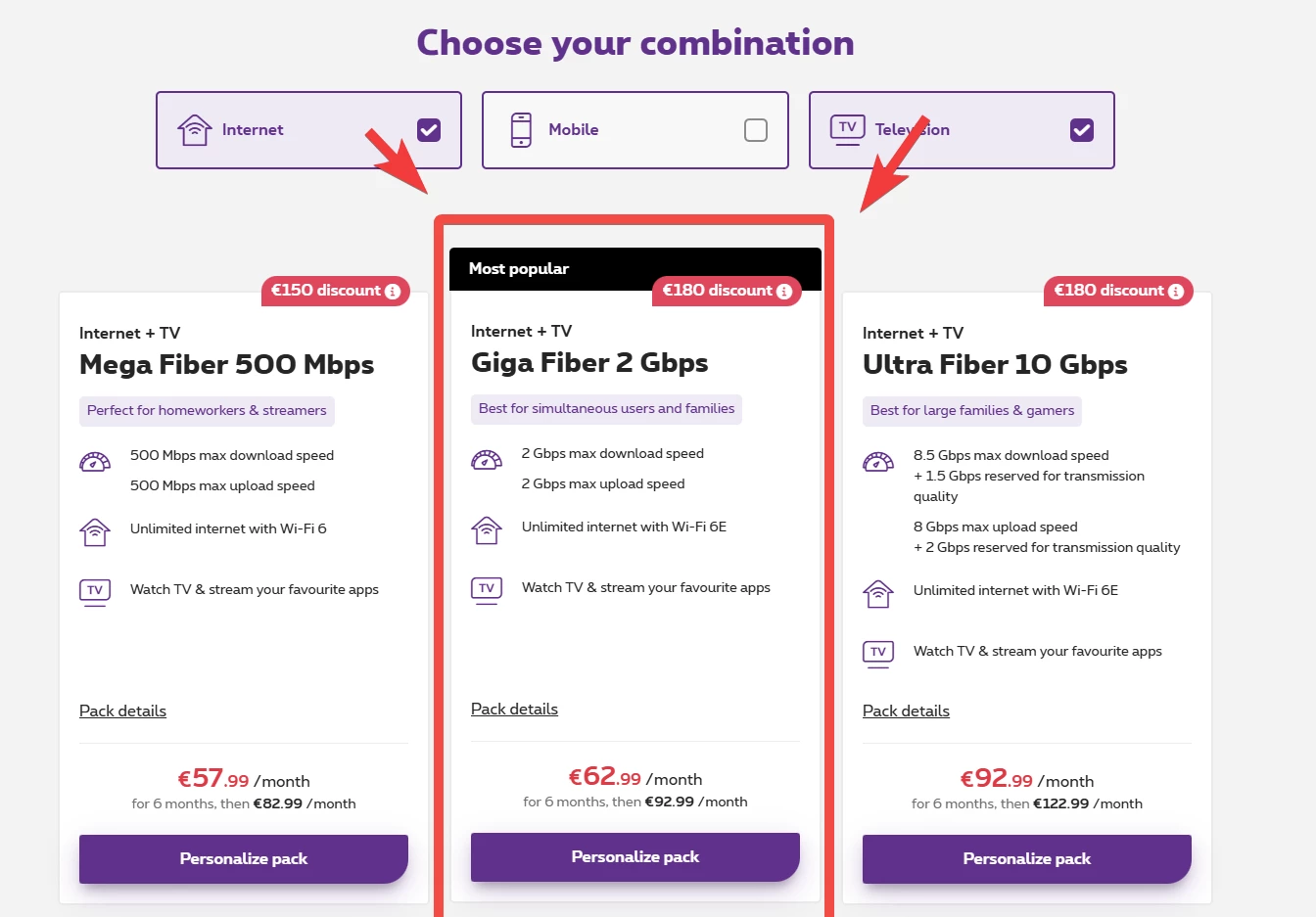1316x917 pixels.
Task: Open Pack details for Giga Fiber 2 Gbps
Action: click(514, 709)
